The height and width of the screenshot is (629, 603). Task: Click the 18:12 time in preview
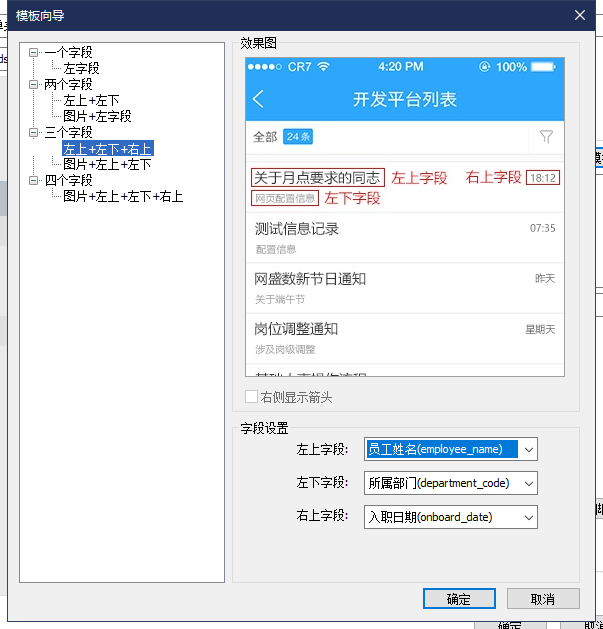coord(543,178)
